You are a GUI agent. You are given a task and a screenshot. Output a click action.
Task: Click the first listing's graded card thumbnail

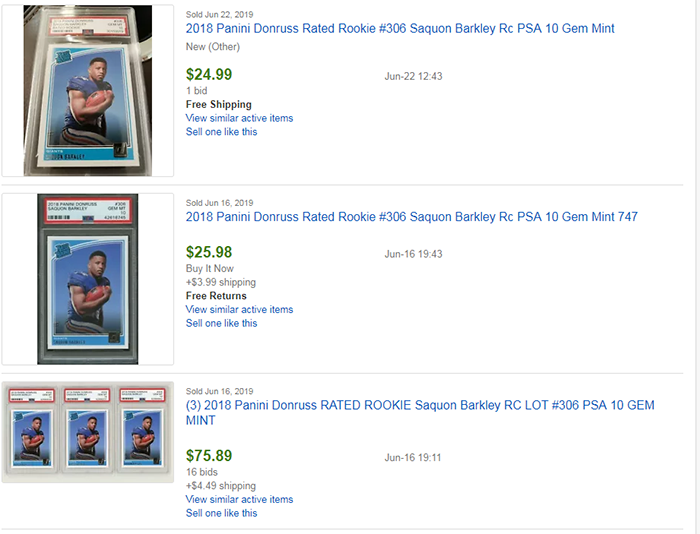88,91
